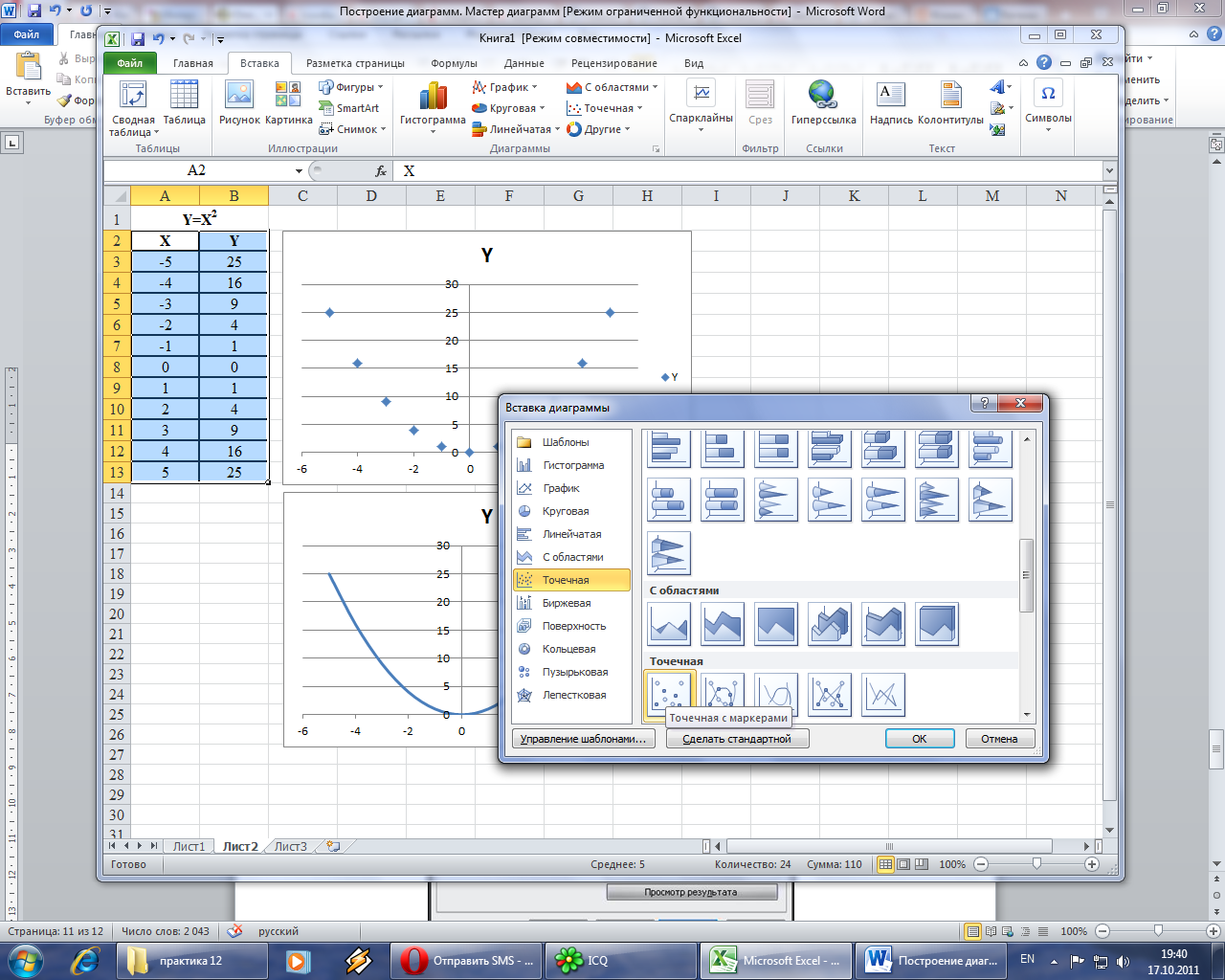Open Колонтитулы header and footer
Viewport: 1225px width, 980px height.
[950, 103]
